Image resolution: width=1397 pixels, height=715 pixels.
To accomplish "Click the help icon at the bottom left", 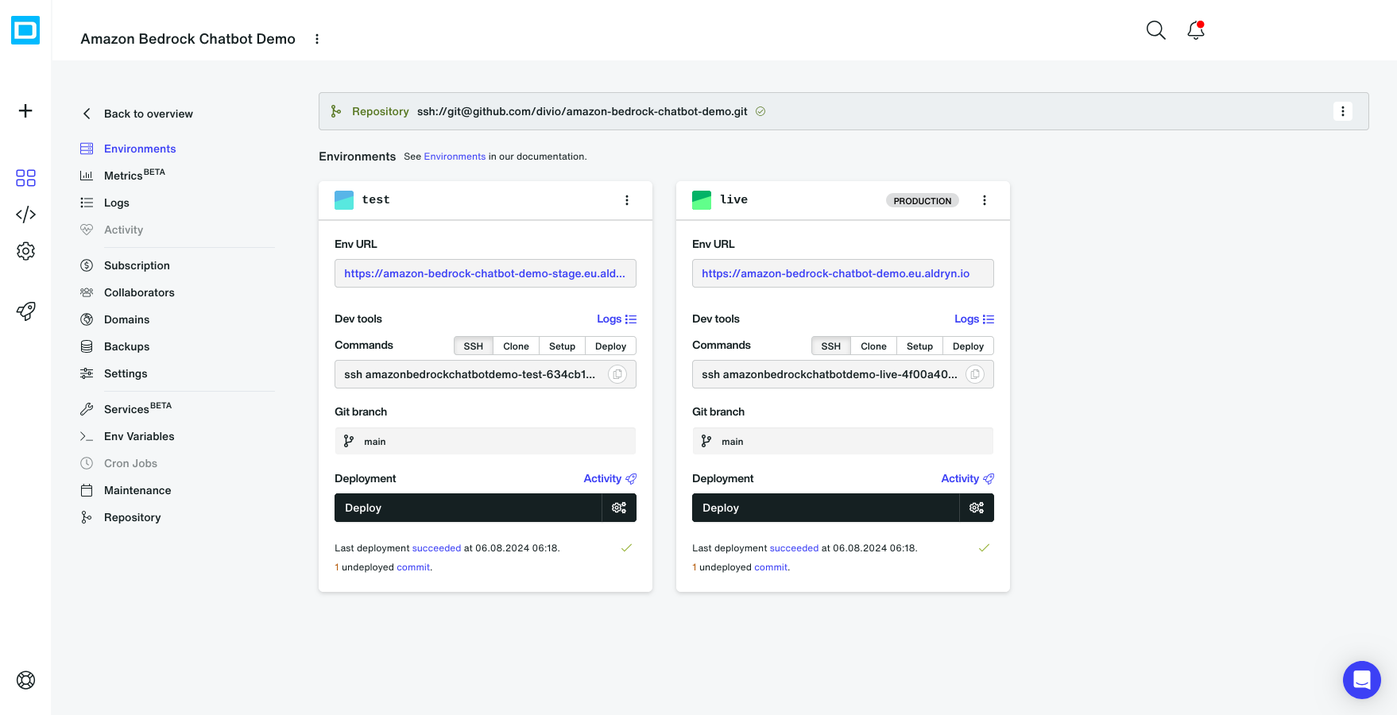I will click(24, 679).
